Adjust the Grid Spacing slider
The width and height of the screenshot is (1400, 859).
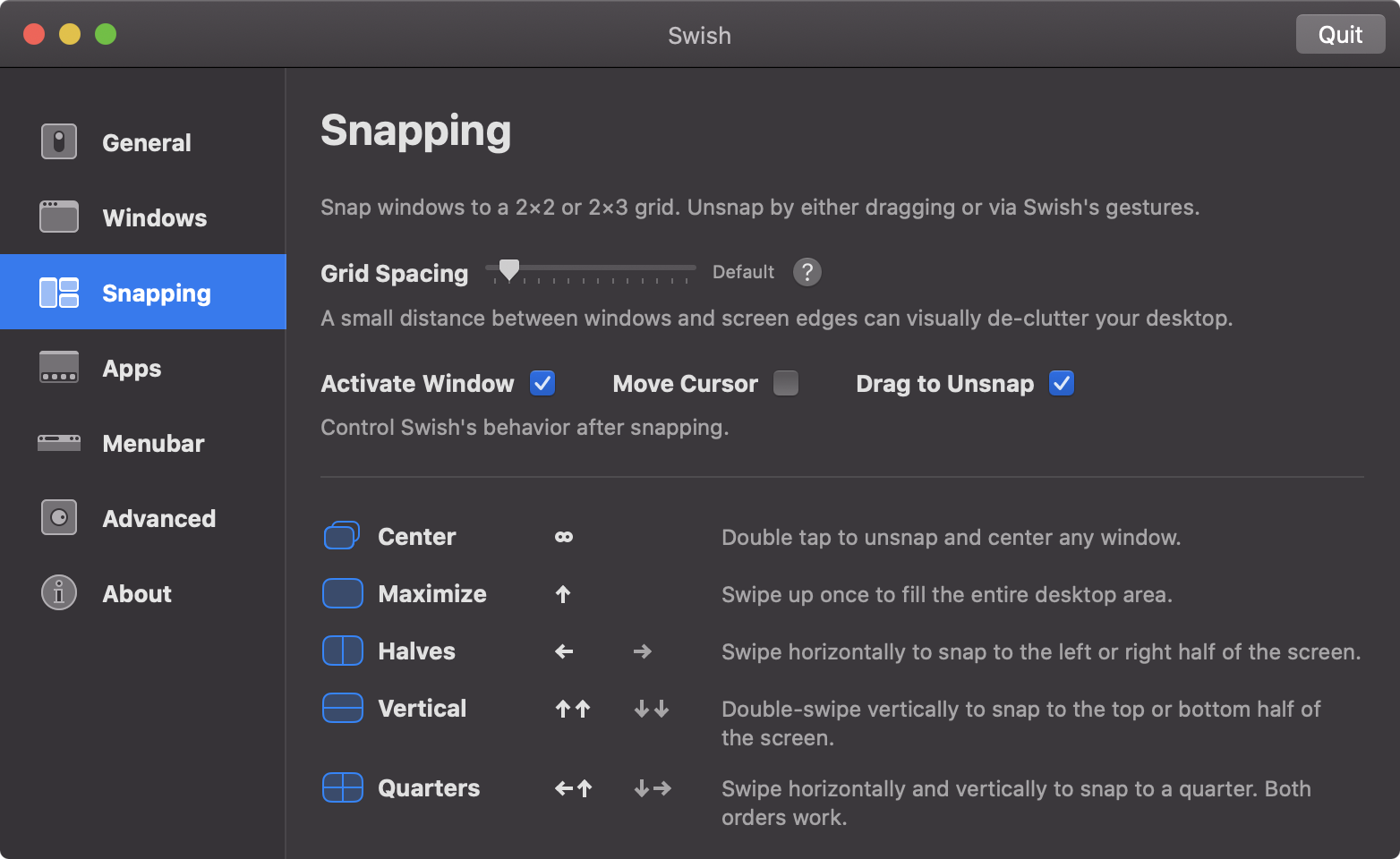point(508,268)
